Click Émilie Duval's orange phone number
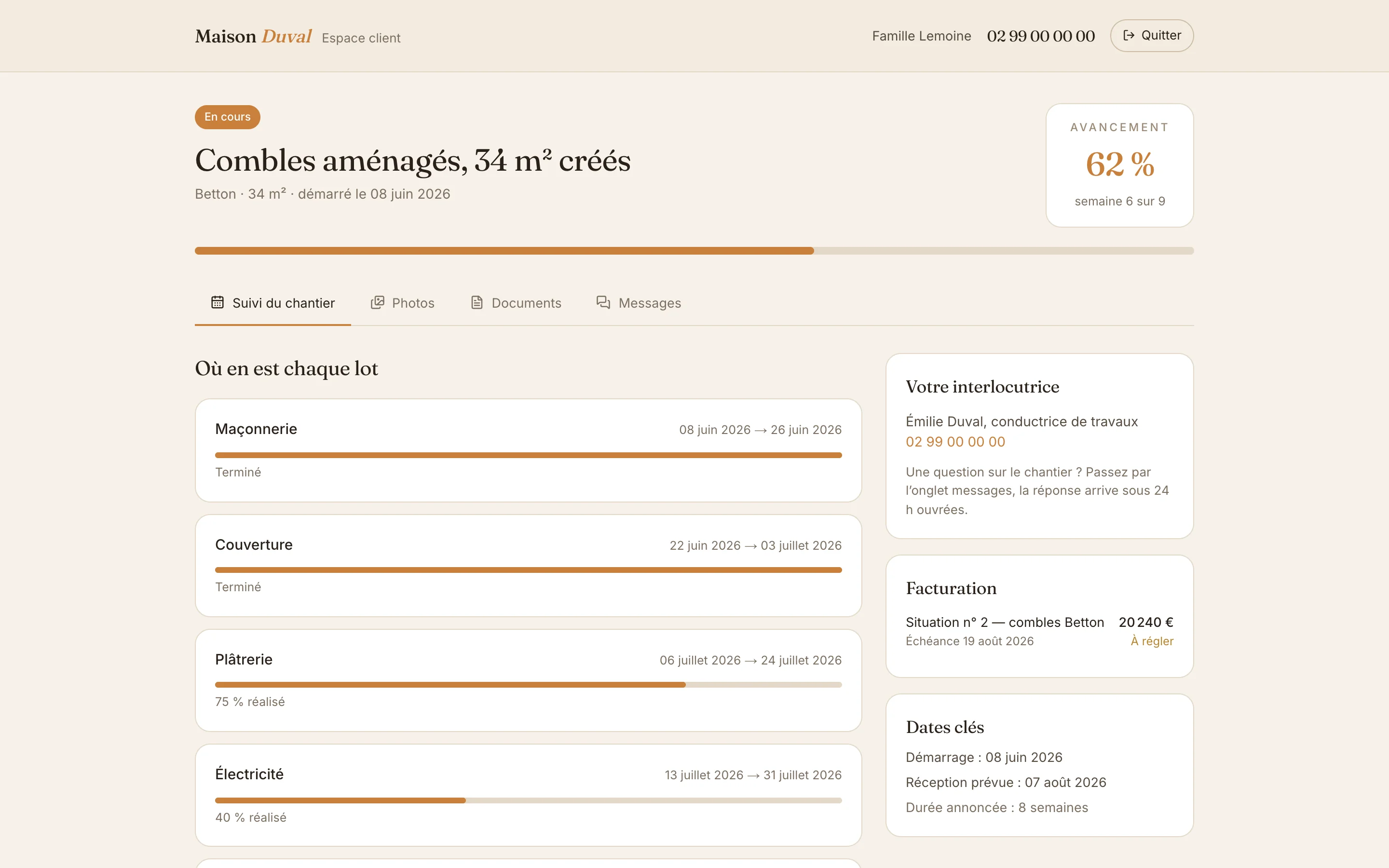Screen dimensions: 1389x868 (955, 442)
